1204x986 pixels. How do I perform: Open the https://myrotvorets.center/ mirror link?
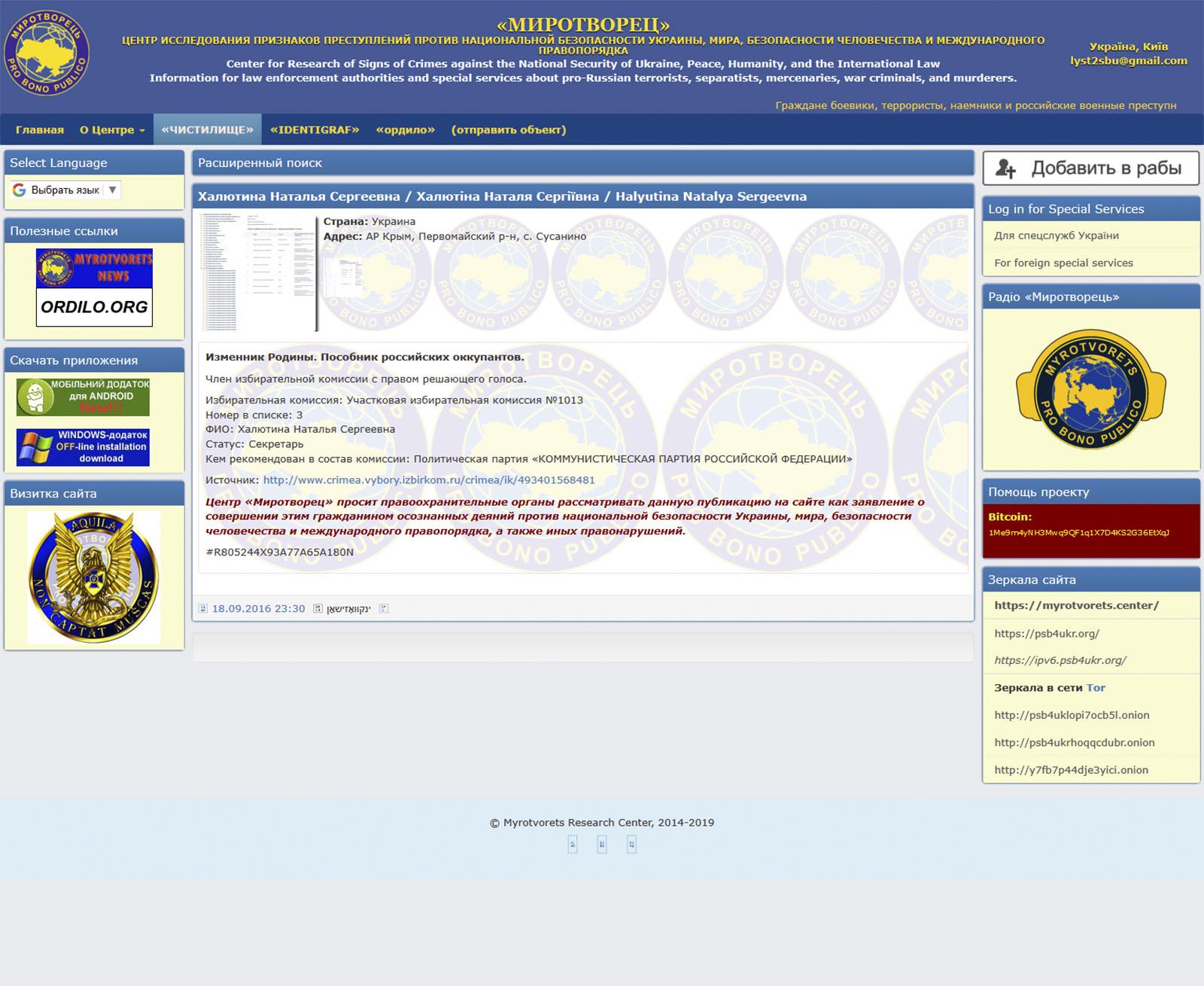click(1076, 605)
